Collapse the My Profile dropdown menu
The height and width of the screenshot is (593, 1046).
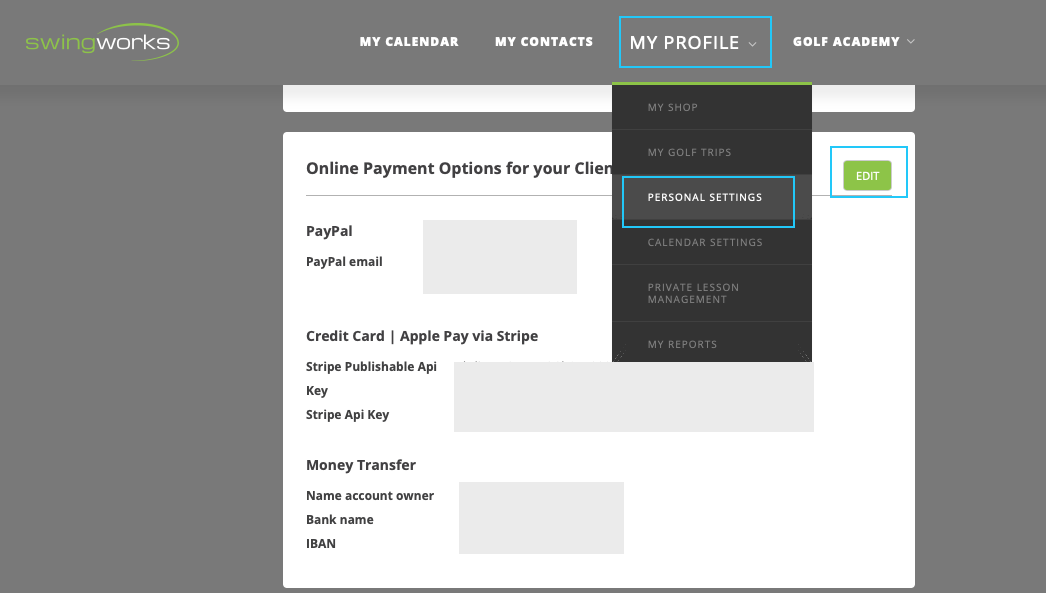694,43
